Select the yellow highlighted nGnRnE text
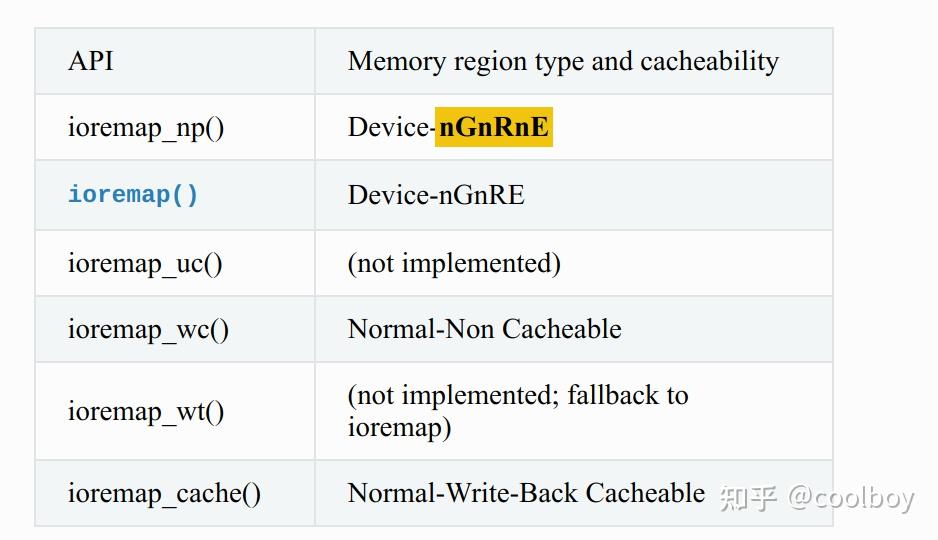The height and width of the screenshot is (540, 938). click(494, 127)
